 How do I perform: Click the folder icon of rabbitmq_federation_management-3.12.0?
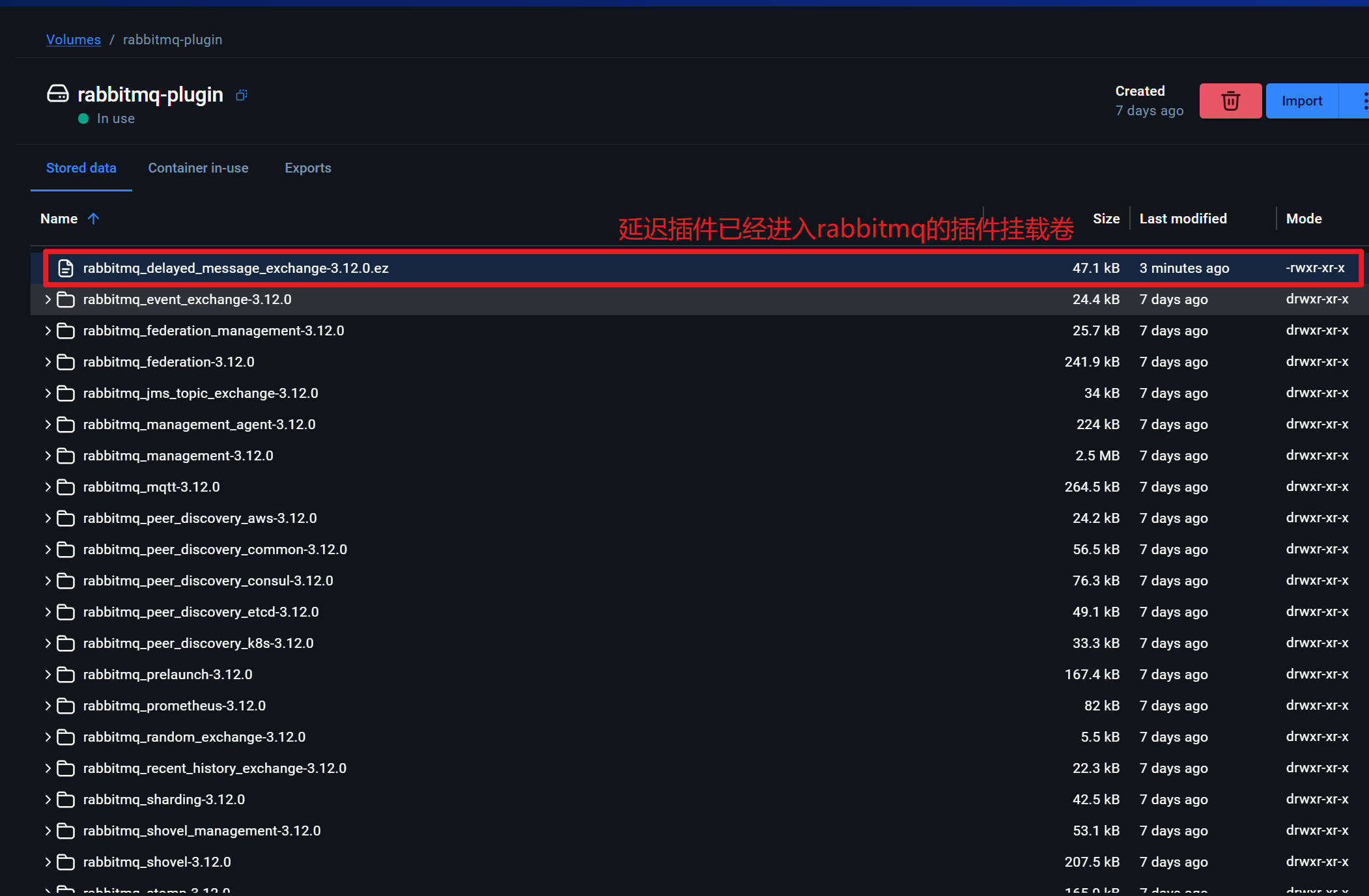66,331
